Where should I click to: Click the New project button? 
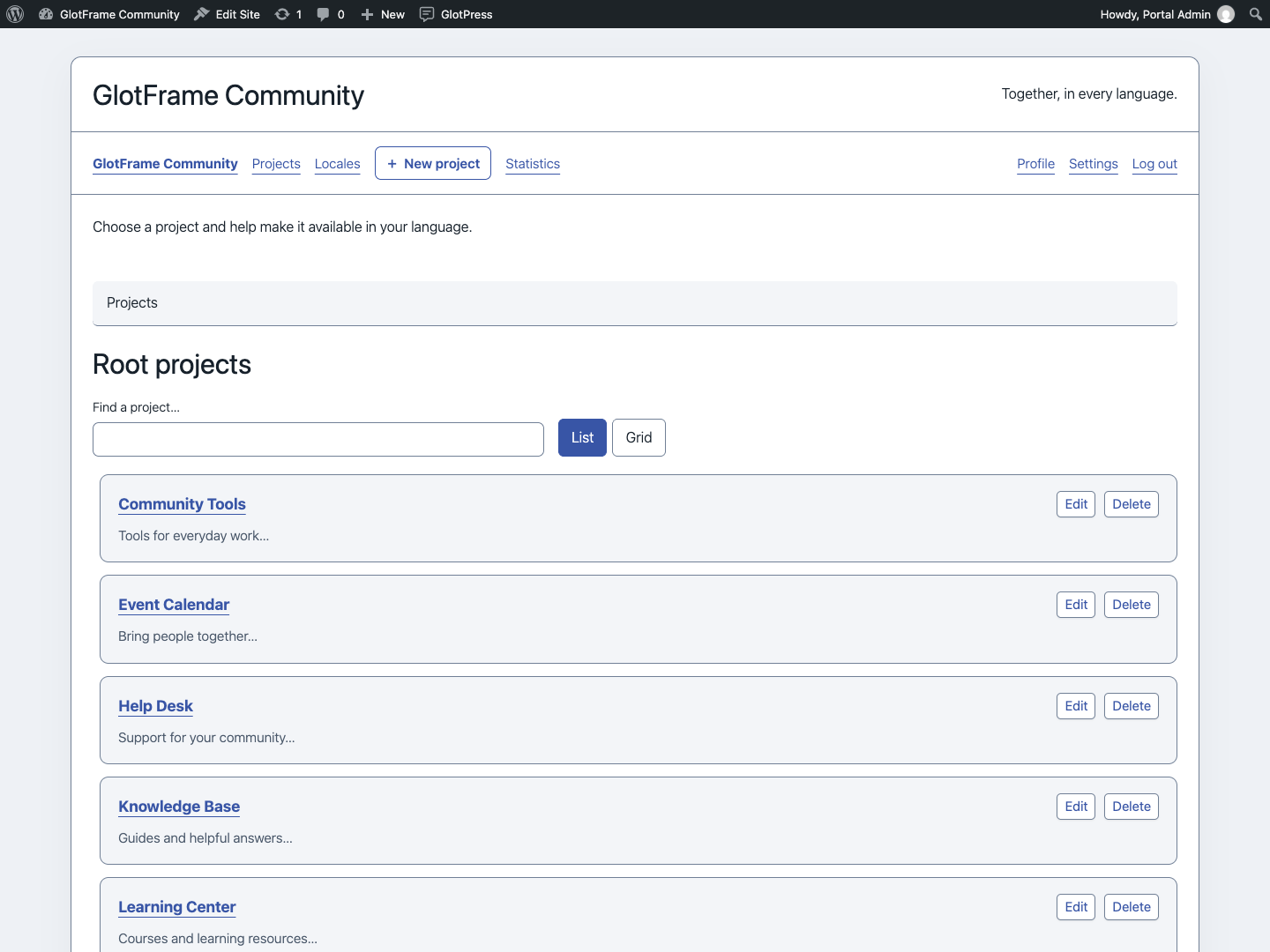(433, 163)
